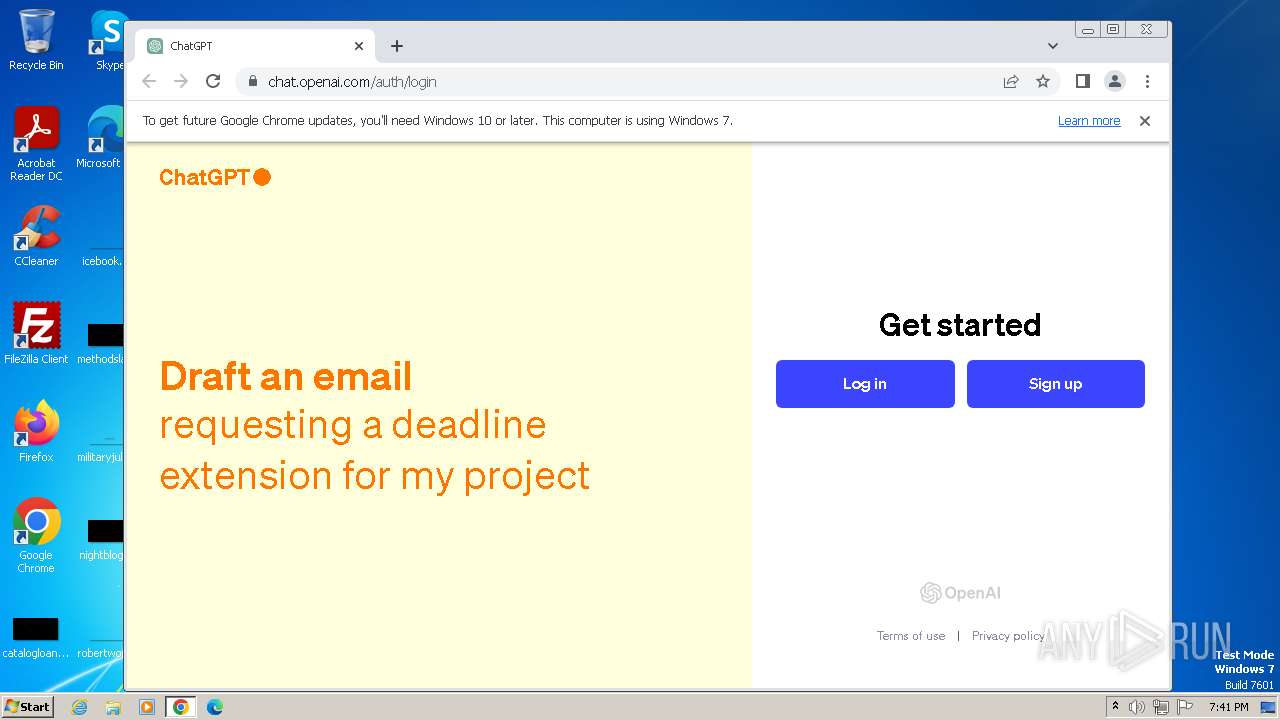Select the ChatGPT browser tab
The width and height of the screenshot is (1280, 720).
255,46
